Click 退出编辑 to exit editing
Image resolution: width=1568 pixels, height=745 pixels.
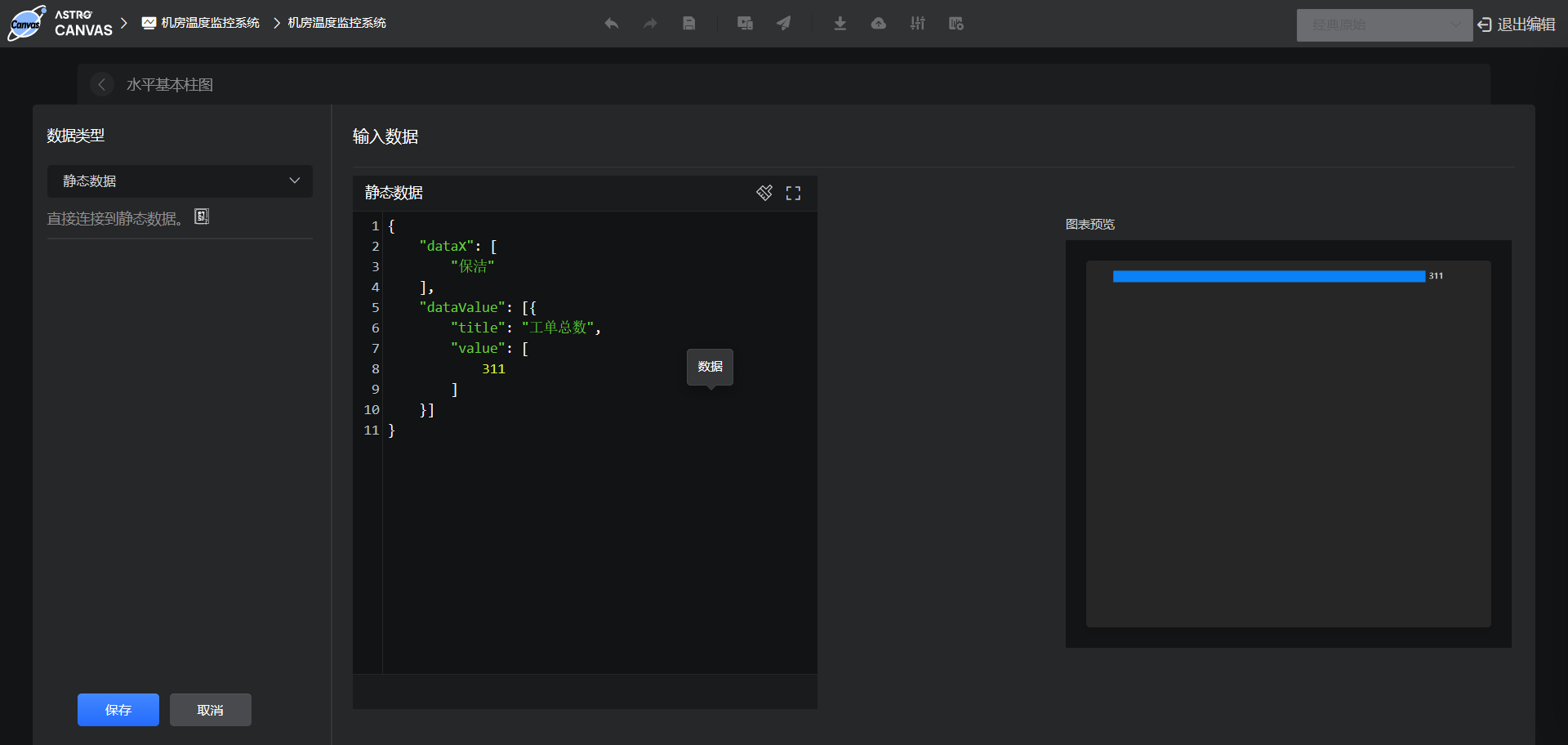coord(1526,25)
